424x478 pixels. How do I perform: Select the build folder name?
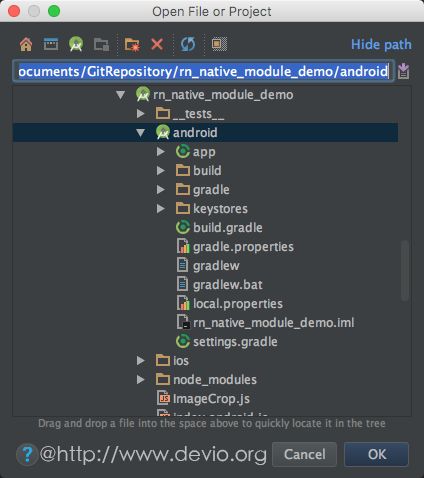[207, 171]
